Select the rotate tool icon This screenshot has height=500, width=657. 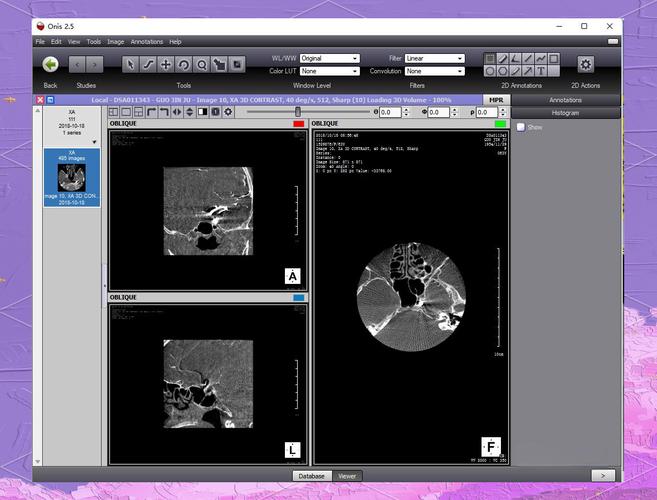point(184,65)
